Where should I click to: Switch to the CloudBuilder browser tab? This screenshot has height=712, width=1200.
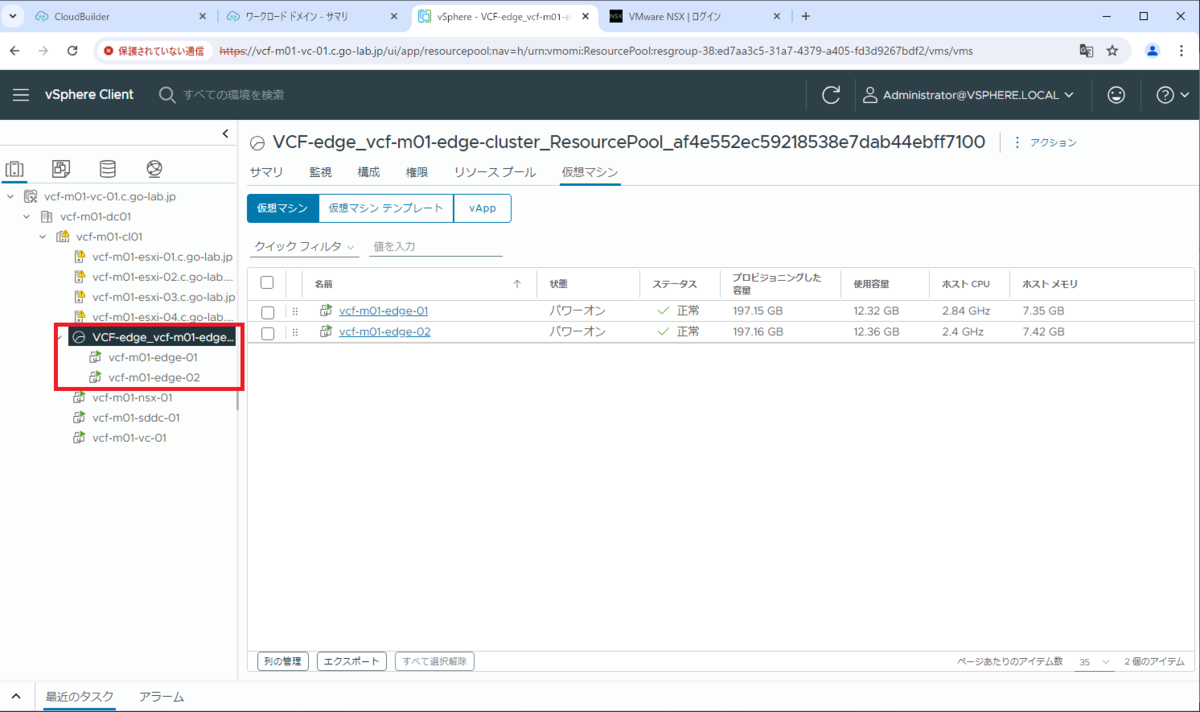118,17
